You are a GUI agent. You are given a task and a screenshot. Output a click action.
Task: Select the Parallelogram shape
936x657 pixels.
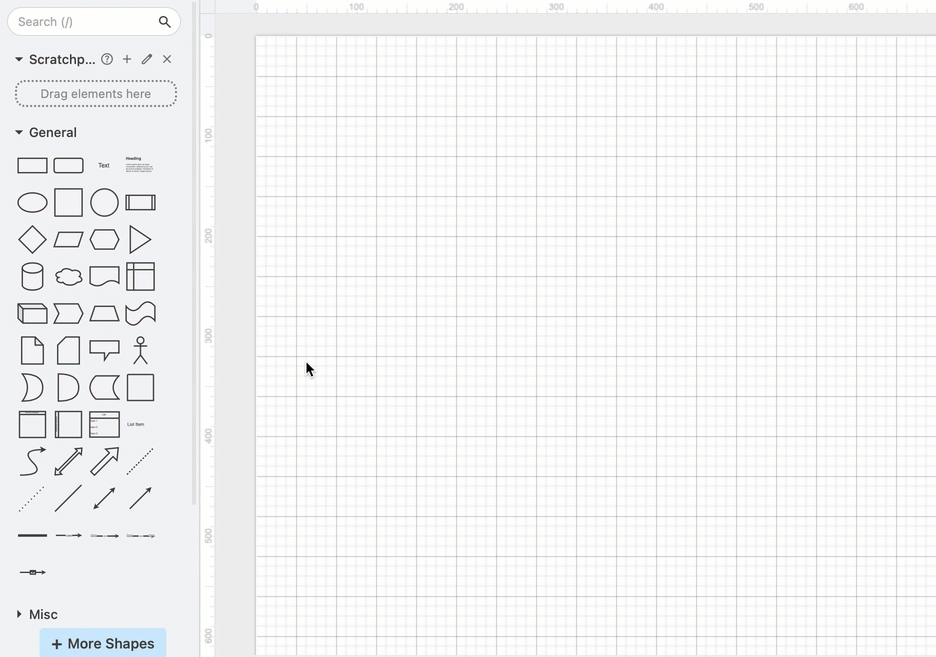click(68, 239)
